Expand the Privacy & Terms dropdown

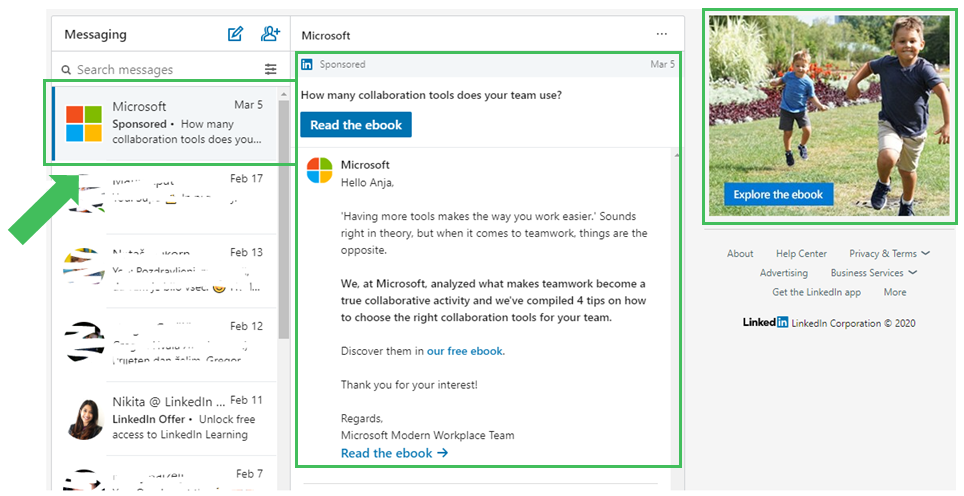(x=889, y=253)
